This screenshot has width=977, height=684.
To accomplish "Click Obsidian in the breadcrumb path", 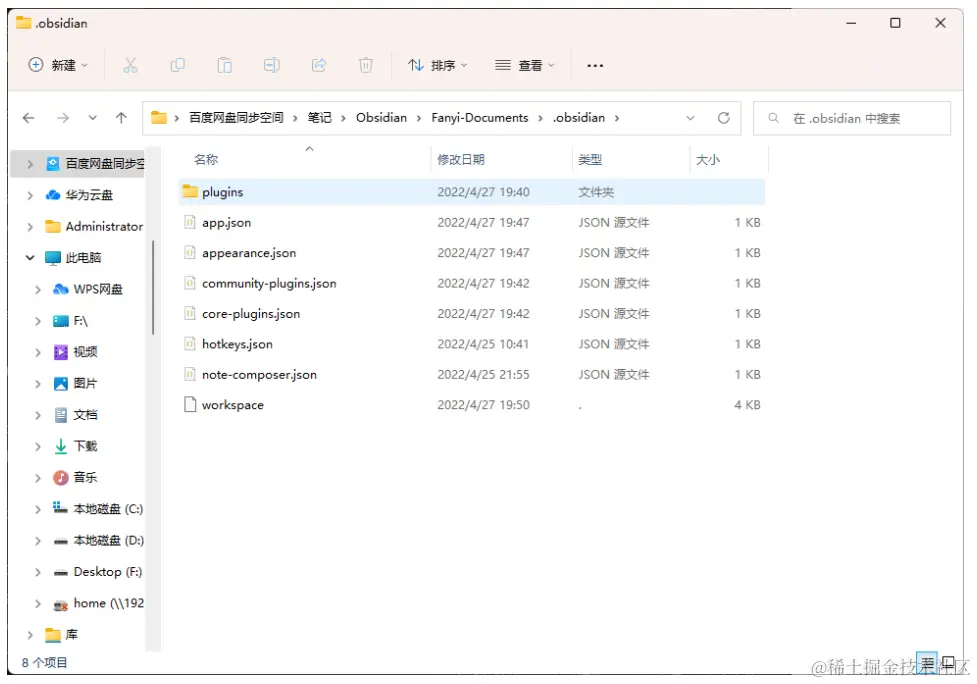I will click(381, 118).
